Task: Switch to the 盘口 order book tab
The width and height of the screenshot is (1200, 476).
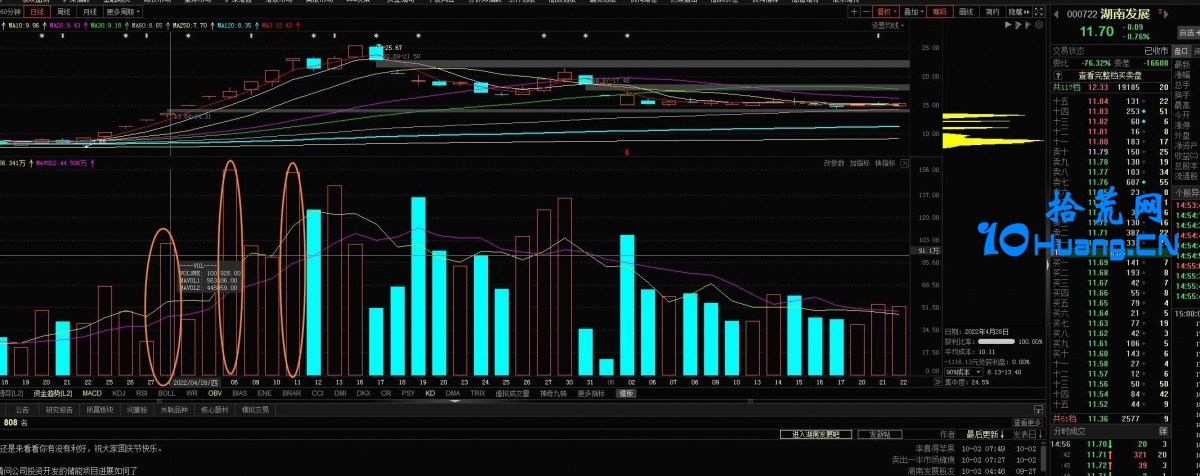Action: pos(1182,50)
